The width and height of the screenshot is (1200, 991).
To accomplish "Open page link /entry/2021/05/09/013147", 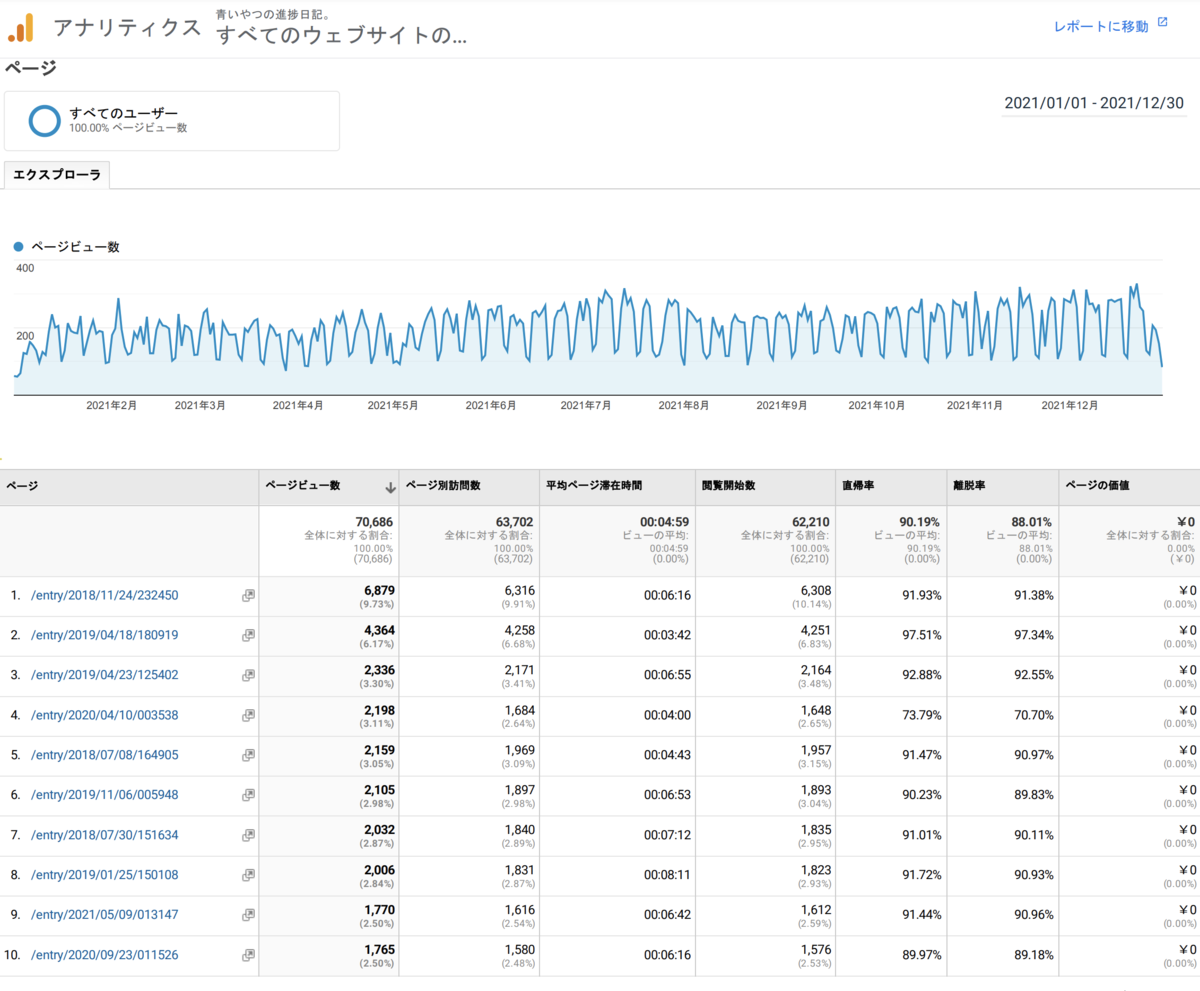I will (105, 915).
